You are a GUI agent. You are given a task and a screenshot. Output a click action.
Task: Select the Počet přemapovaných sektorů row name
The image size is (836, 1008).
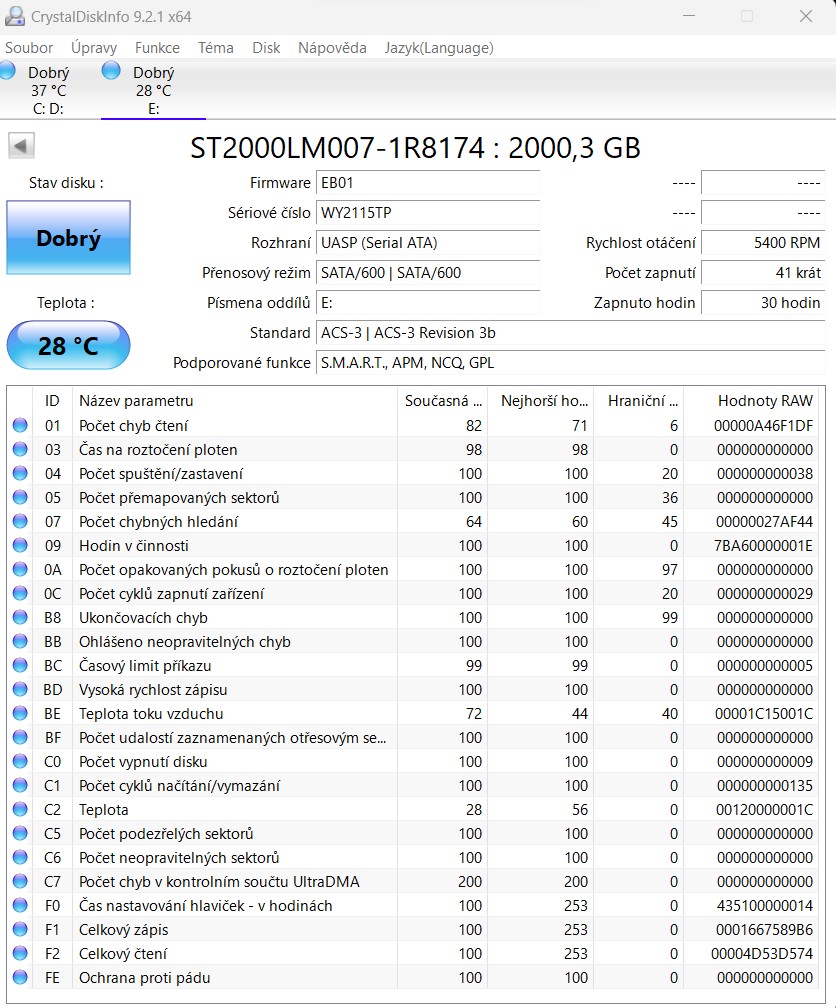pos(179,498)
